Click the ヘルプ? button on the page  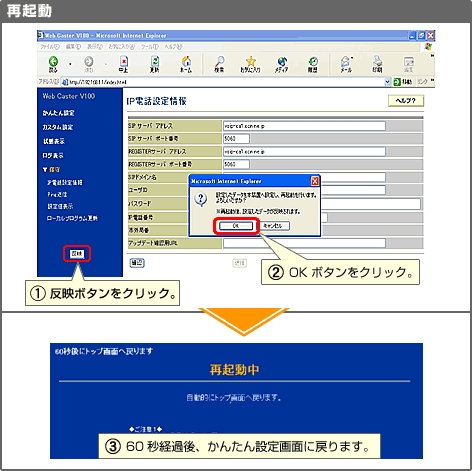(406, 101)
